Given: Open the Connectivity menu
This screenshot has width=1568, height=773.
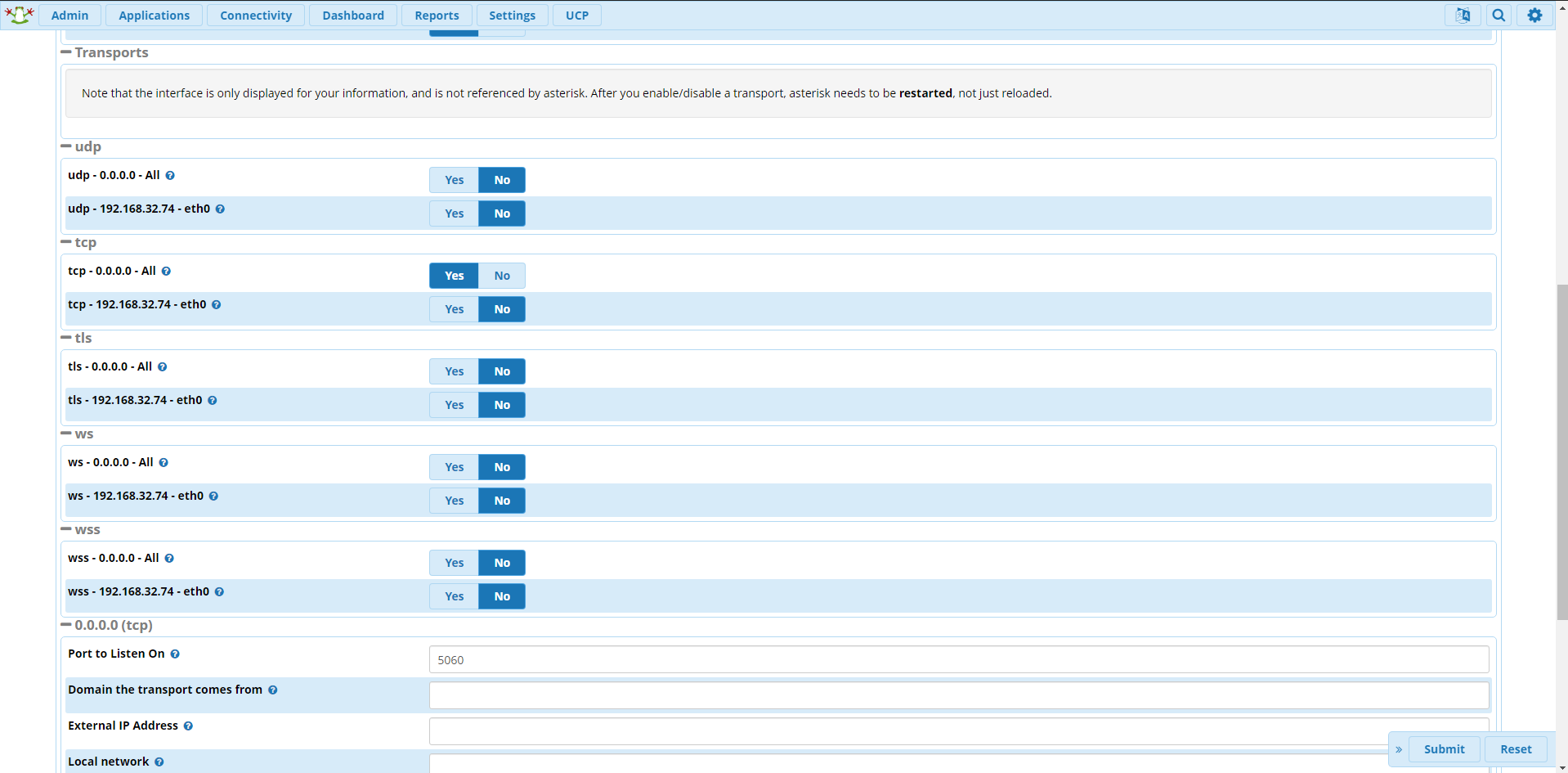Looking at the screenshot, I should pyautogui.click(x=256, y=15).
